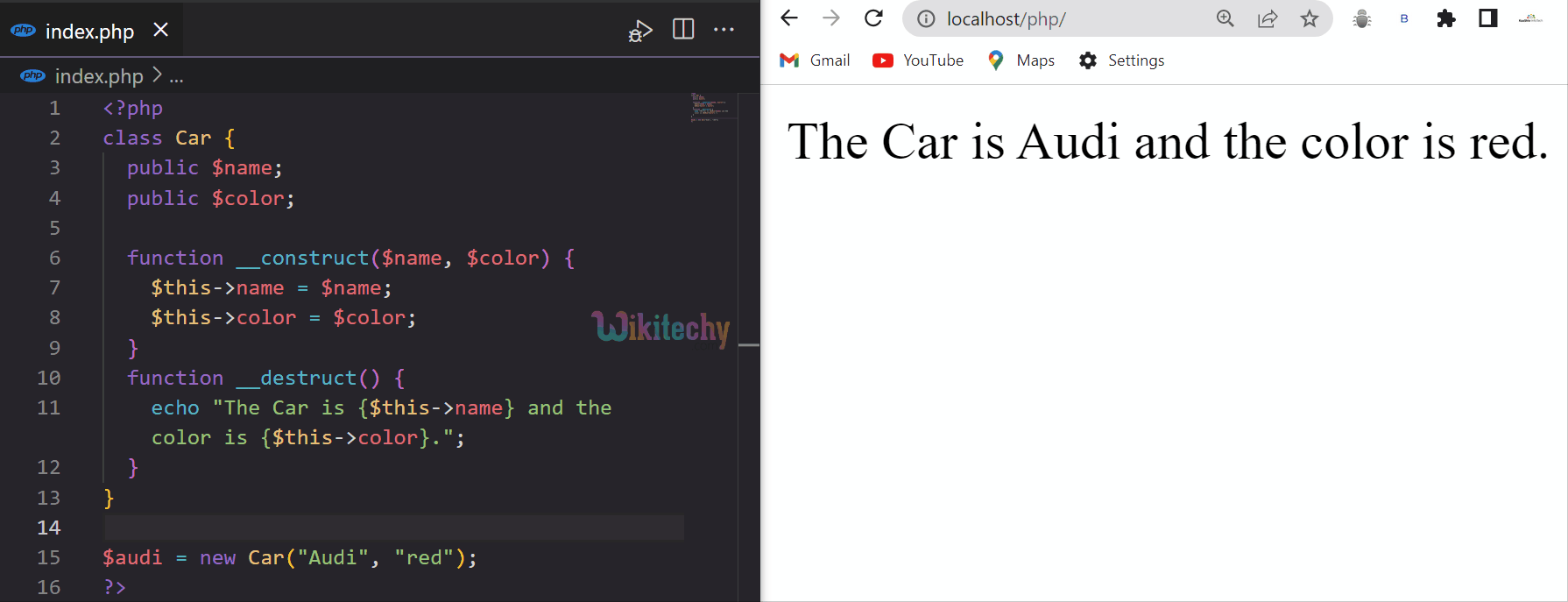1568x602 pixels.
Task: Click the Run and Debug icon
Action: coord(640,31)
